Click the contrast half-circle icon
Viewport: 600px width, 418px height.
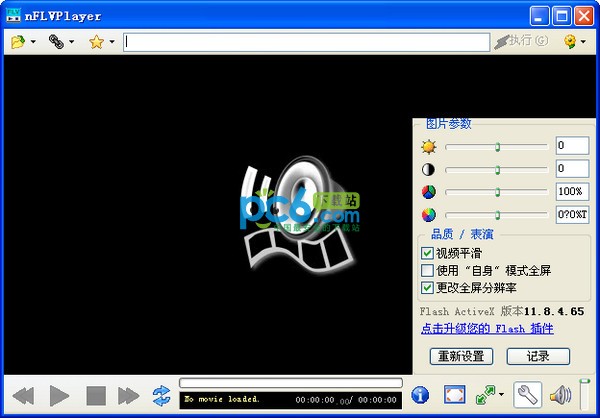click(x=429, y=170)
